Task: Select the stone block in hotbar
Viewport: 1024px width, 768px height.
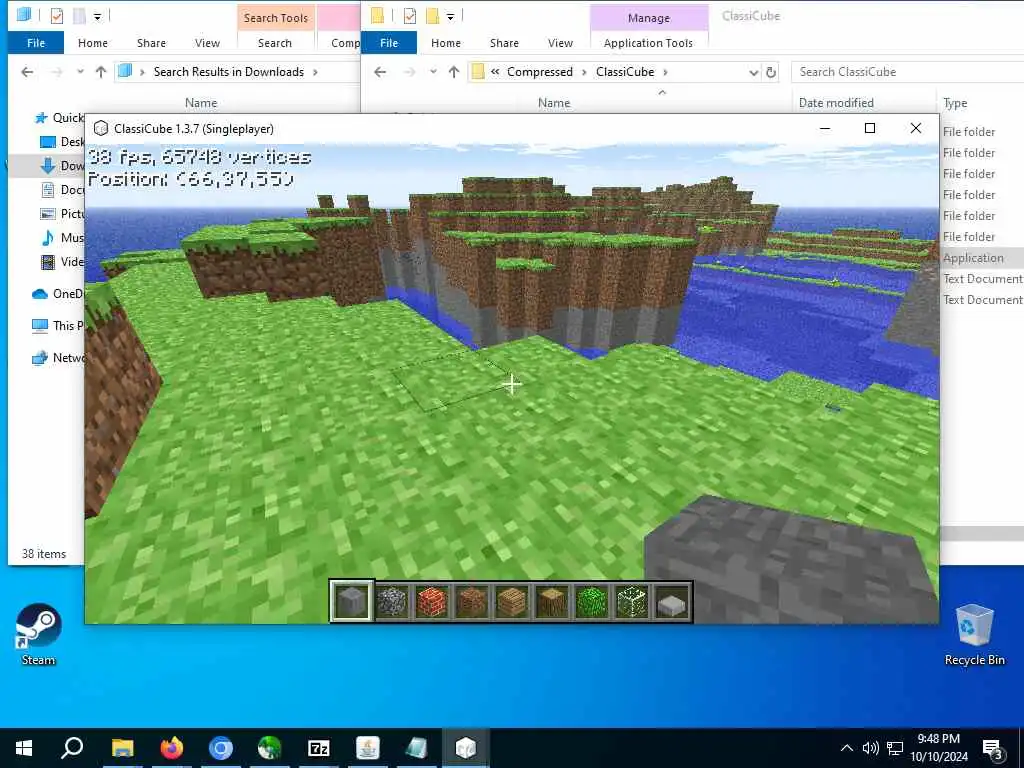Action: click(x=351, y=601)
